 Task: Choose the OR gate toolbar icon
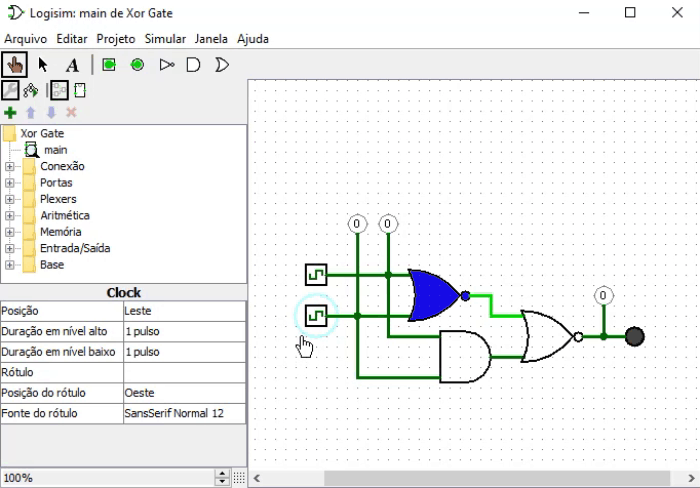pos(222,65)
